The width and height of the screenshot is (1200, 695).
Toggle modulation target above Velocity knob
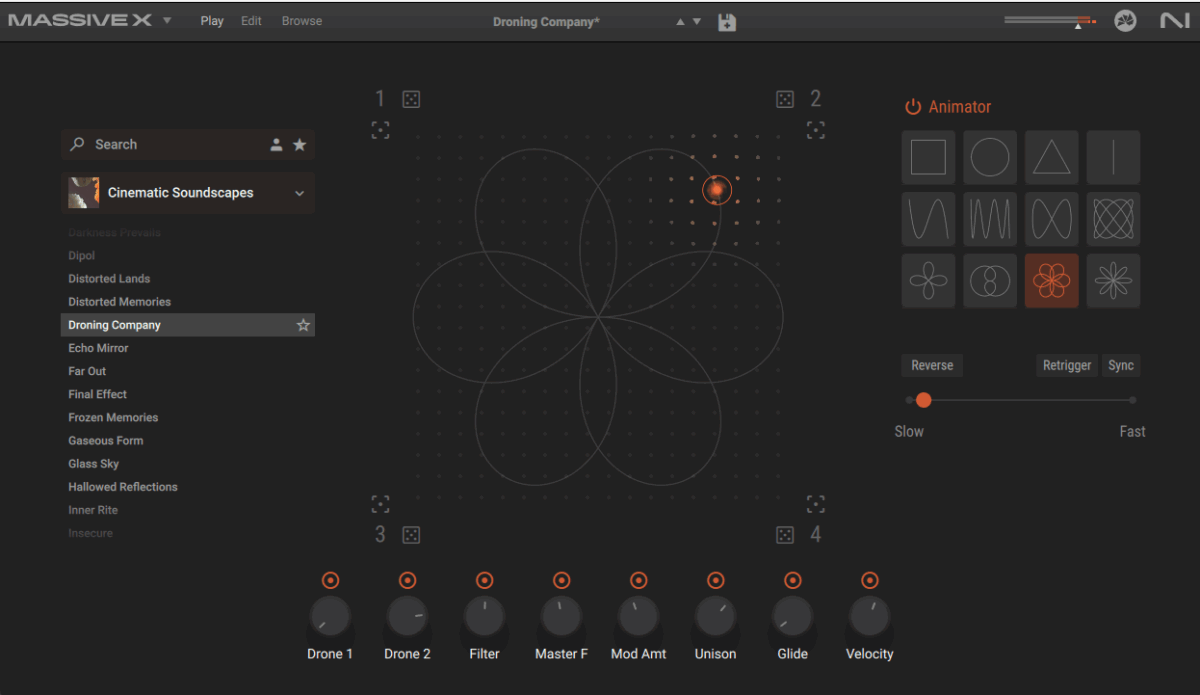pos(869,580)
